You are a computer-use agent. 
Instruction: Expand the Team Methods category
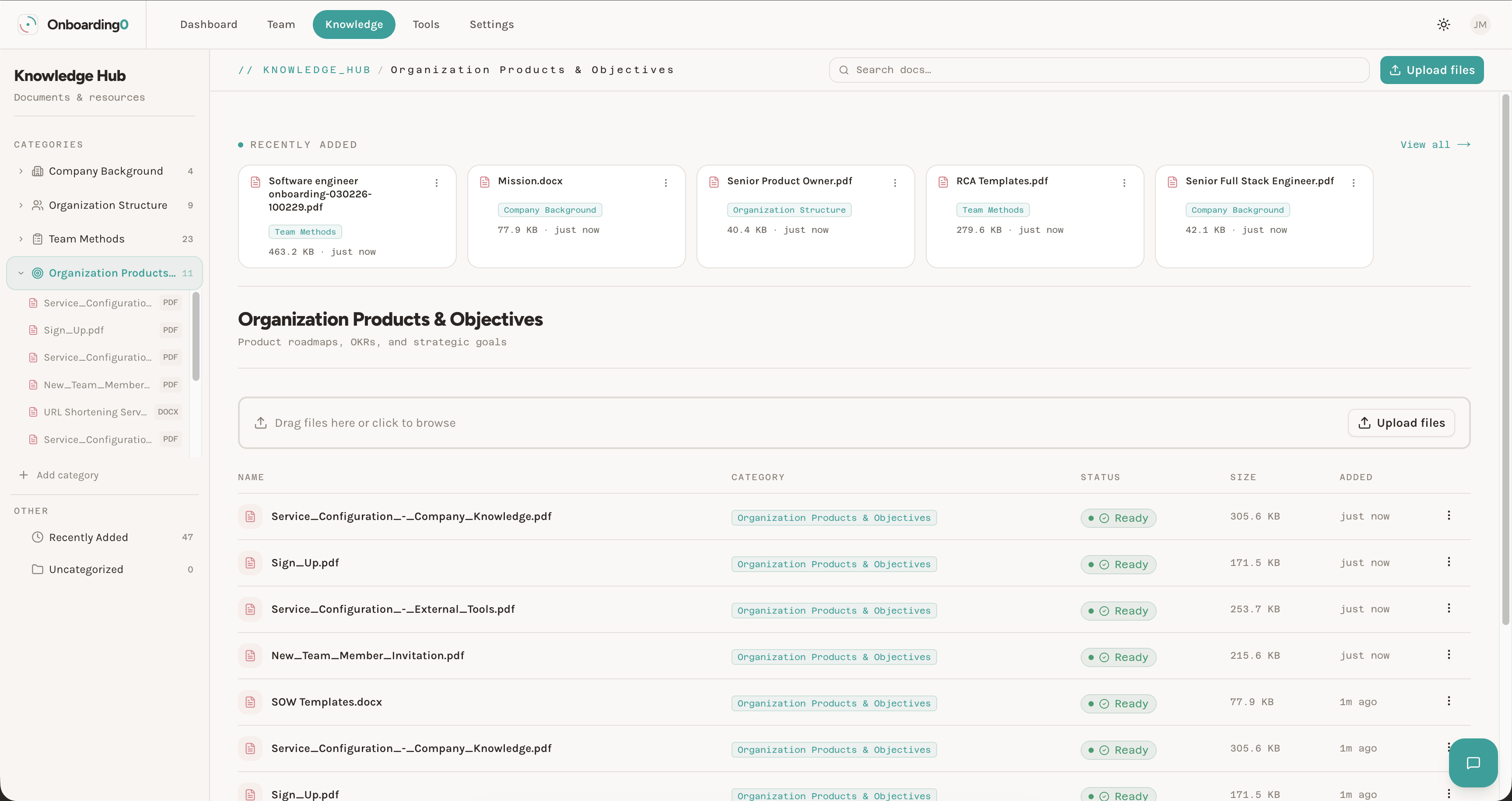coord(21,239)
